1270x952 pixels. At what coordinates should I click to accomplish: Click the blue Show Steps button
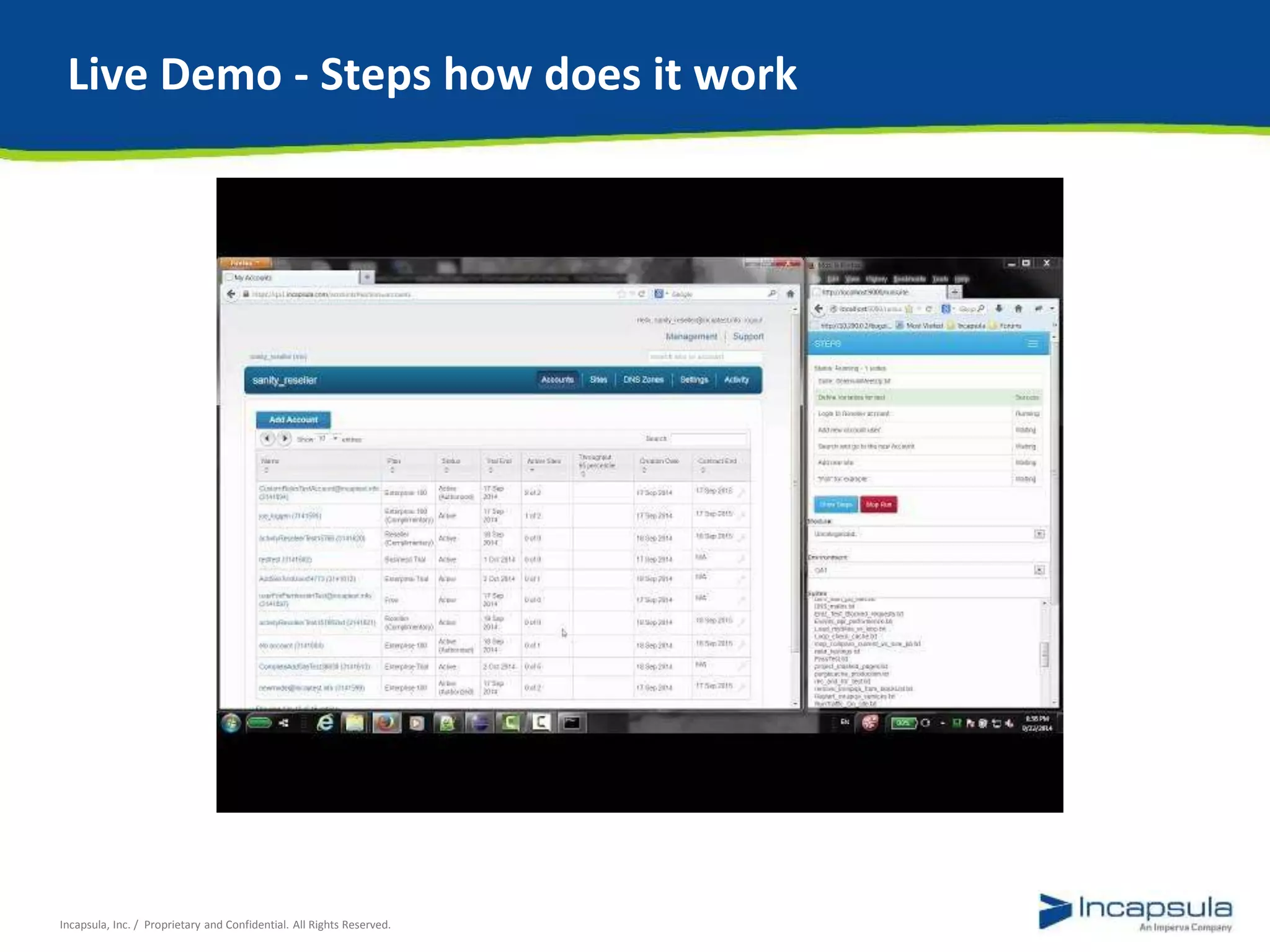[x=836, y=505]
